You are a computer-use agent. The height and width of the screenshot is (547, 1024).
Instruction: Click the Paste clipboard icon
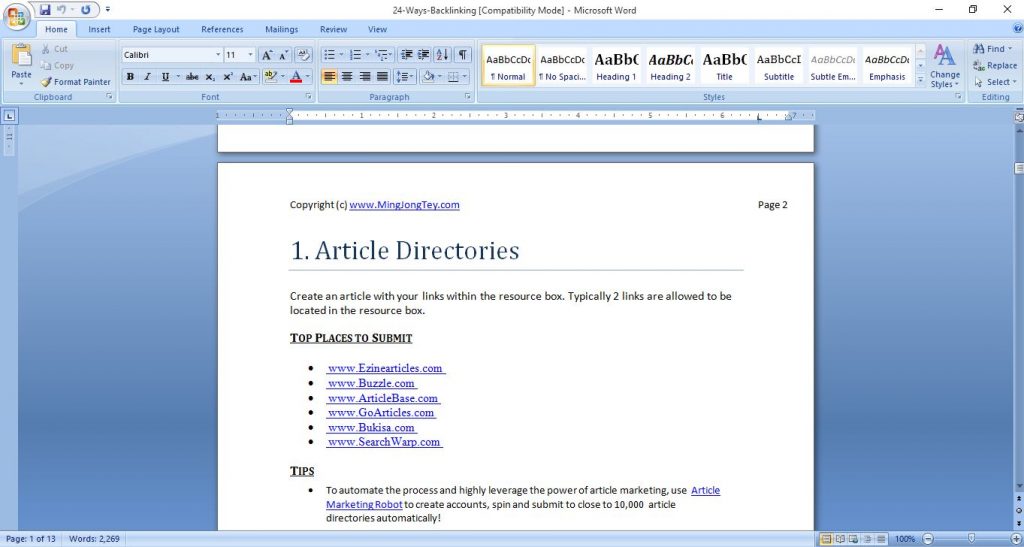(x=21, y=56)
